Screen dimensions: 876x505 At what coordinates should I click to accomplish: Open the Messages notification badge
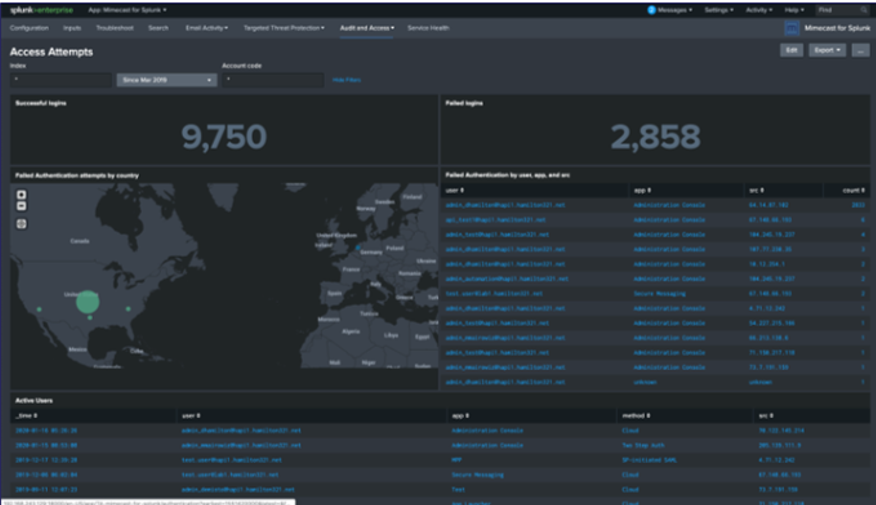click(x=652, y=9)
